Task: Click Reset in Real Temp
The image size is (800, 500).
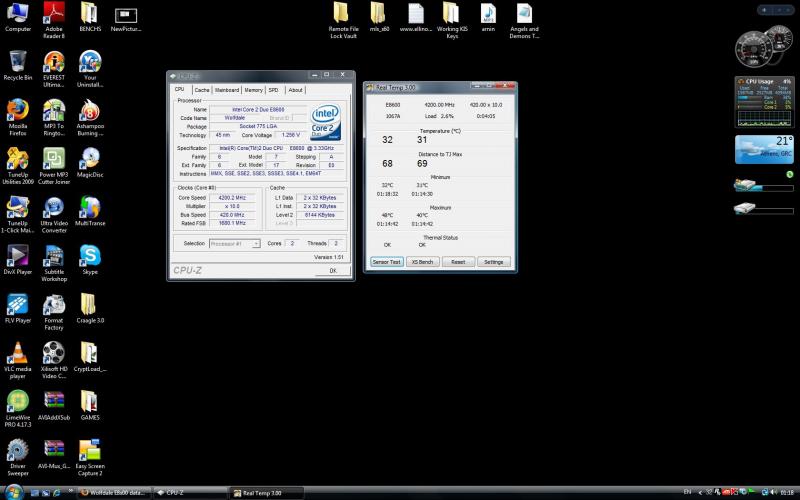Action: [x=458, y=262]
